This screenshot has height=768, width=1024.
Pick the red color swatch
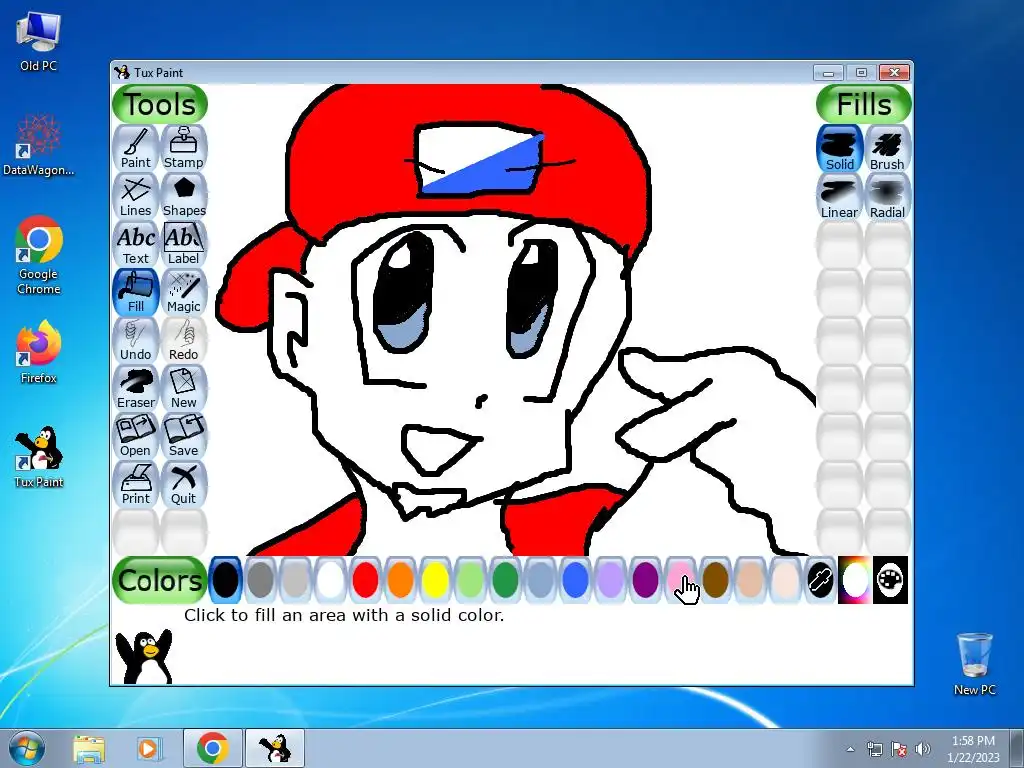365,580
